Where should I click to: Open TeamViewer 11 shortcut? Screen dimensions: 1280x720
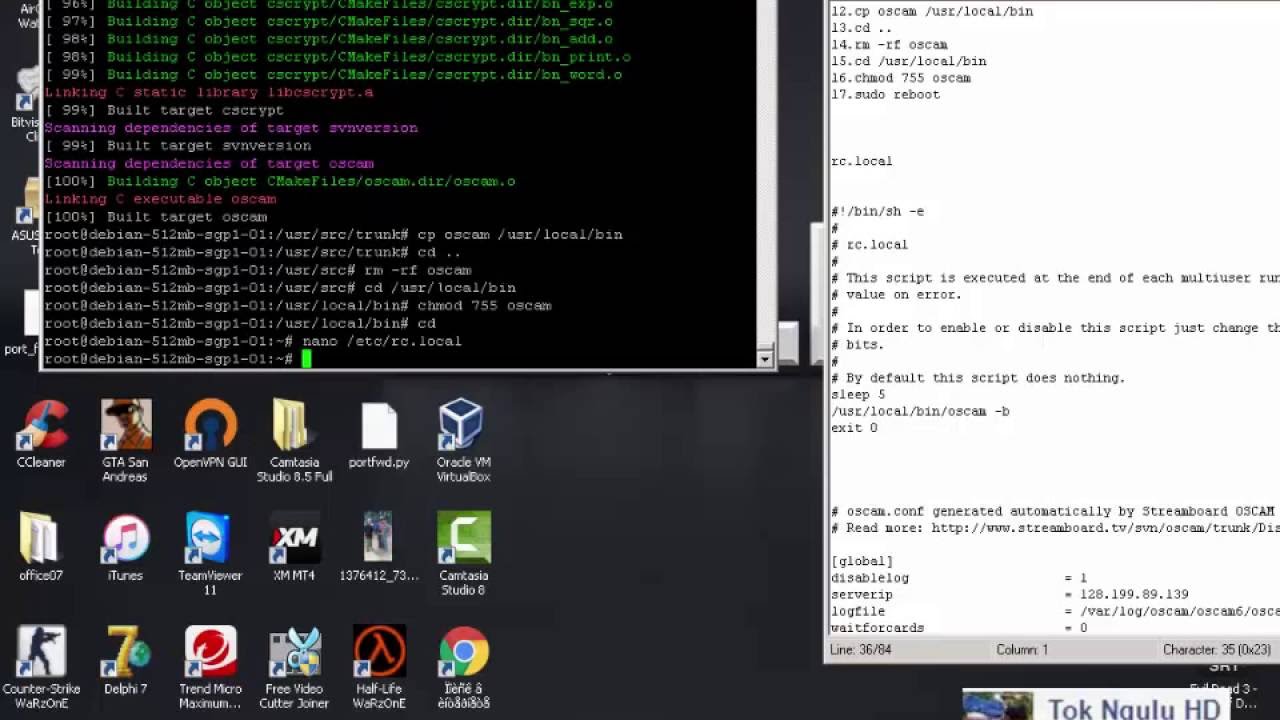tap(210, 553)
